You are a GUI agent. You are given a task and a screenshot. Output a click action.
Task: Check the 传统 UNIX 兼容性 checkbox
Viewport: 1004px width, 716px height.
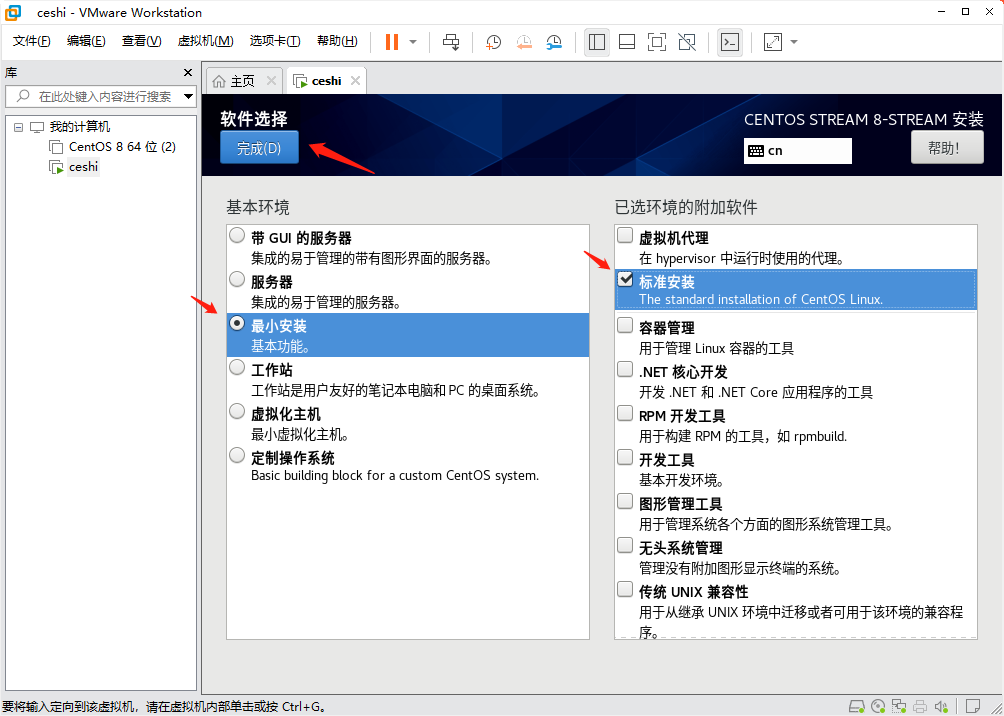point(625,589)
